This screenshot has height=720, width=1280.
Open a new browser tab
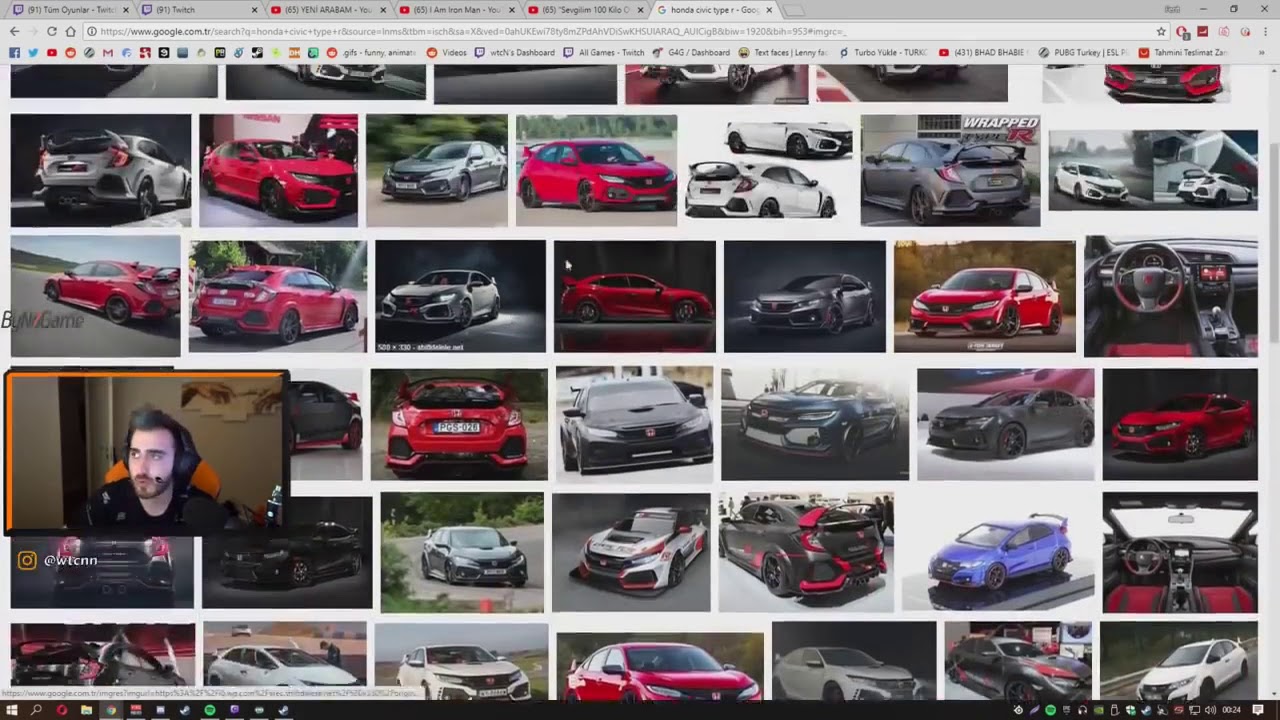[792, 10]
